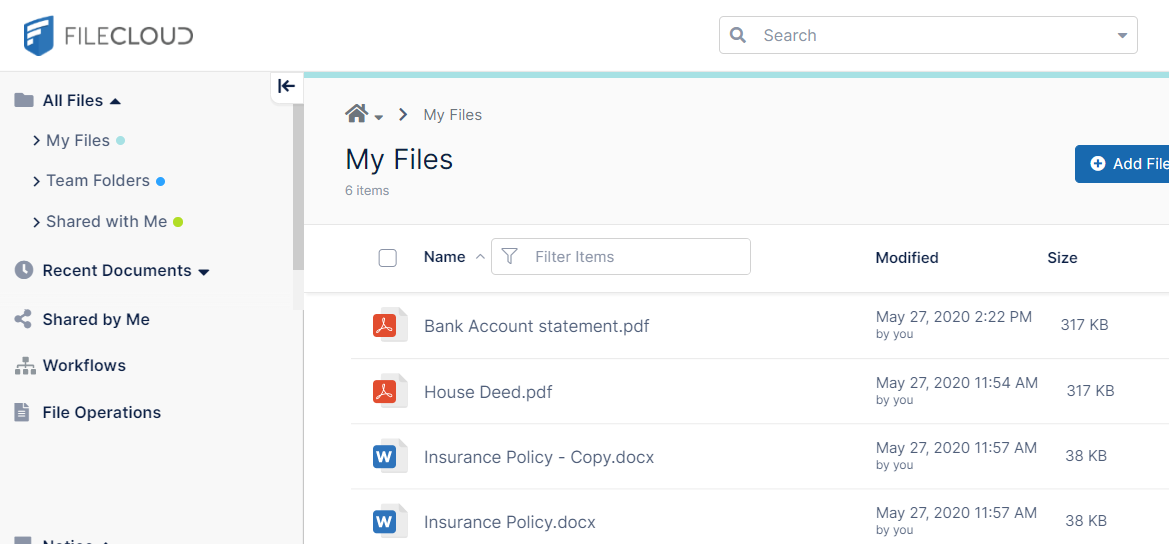Open Shared by Me in sidebar
This screenshot has width=1169, height=544.
(95, 320)
